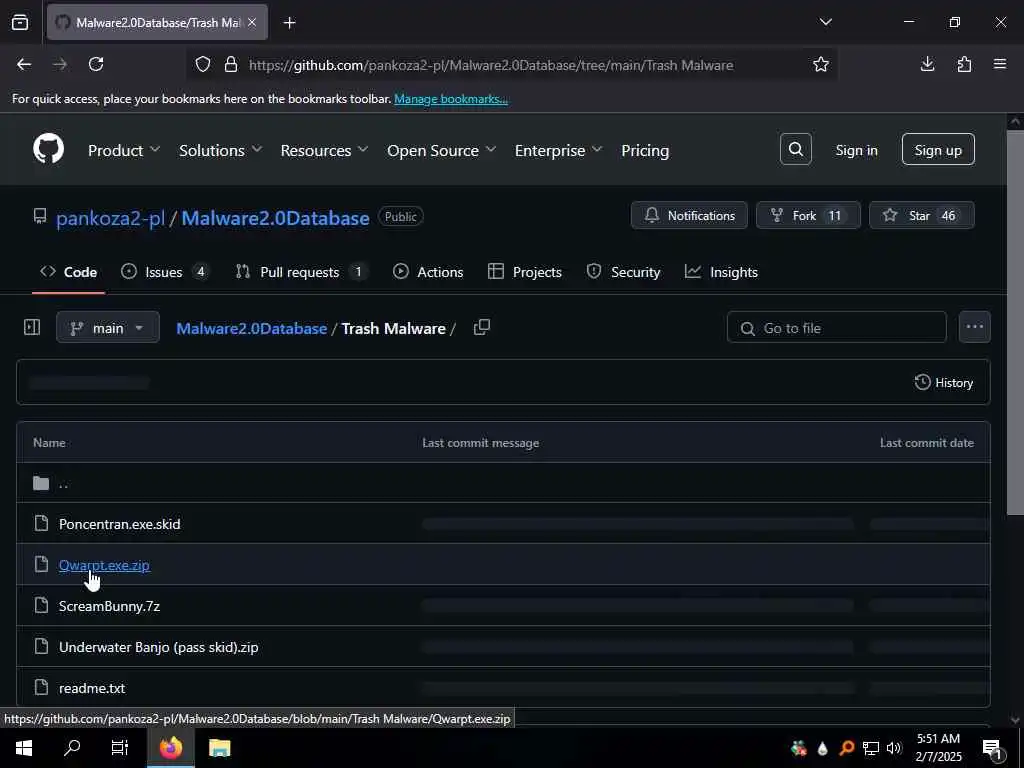Go to parent directory row
The width and height of the screenshot is (1024, 768).
coord(503,483)
